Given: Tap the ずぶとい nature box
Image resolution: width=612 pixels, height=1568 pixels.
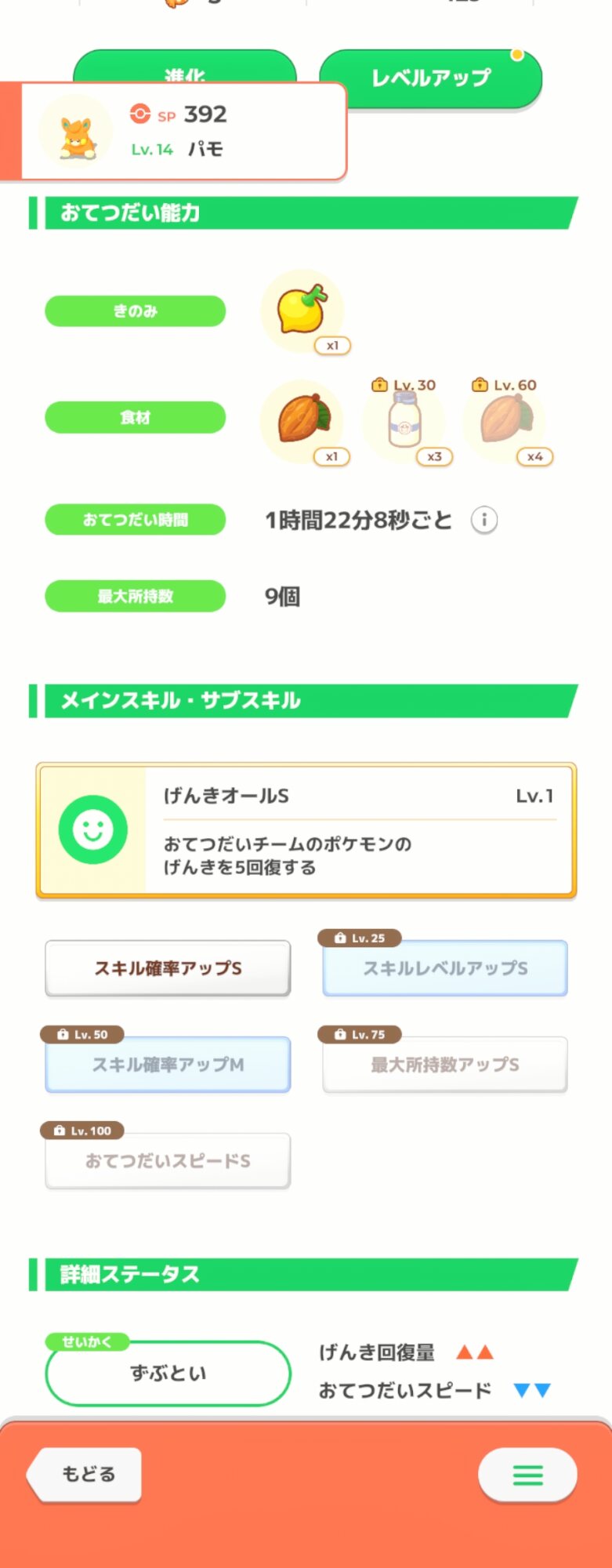Looking at the screenshot, I should (x=168, y=1373).
